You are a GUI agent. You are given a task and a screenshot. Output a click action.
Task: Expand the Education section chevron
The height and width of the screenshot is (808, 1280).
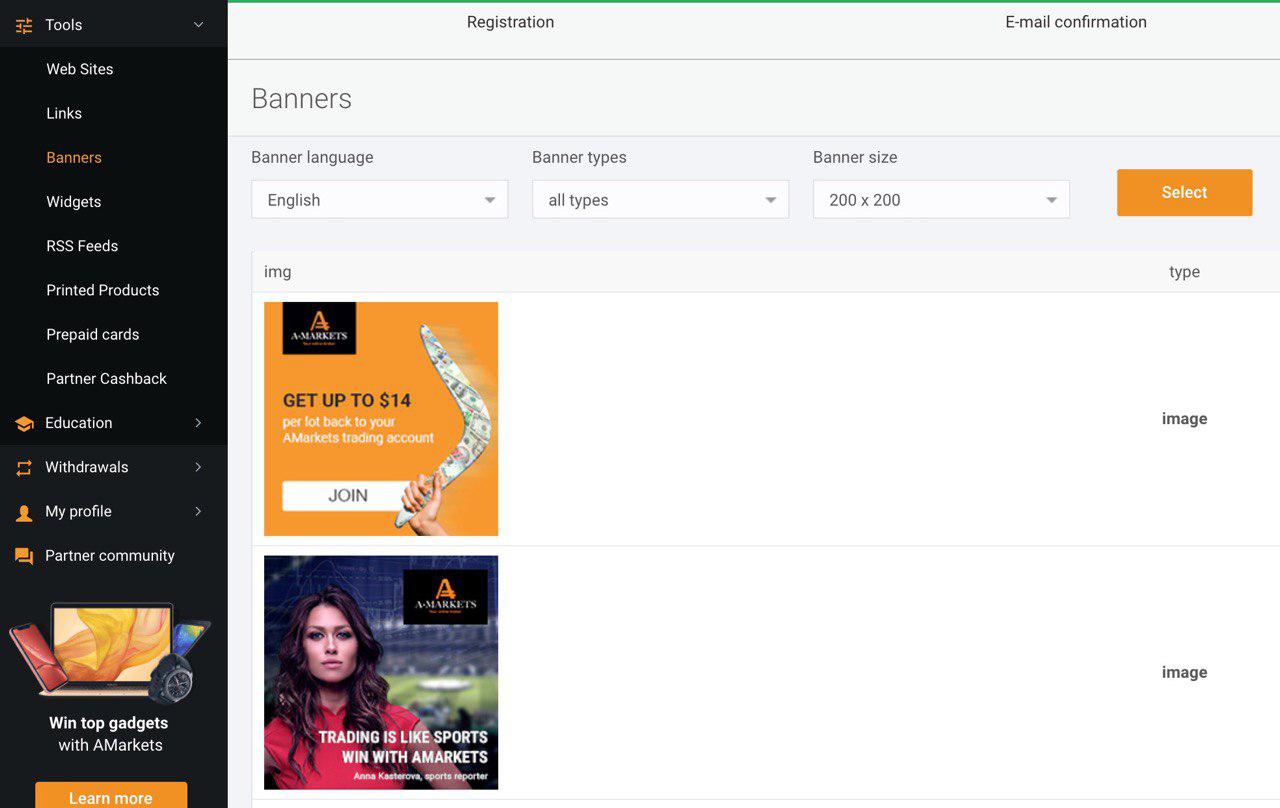tap(198, 423)
